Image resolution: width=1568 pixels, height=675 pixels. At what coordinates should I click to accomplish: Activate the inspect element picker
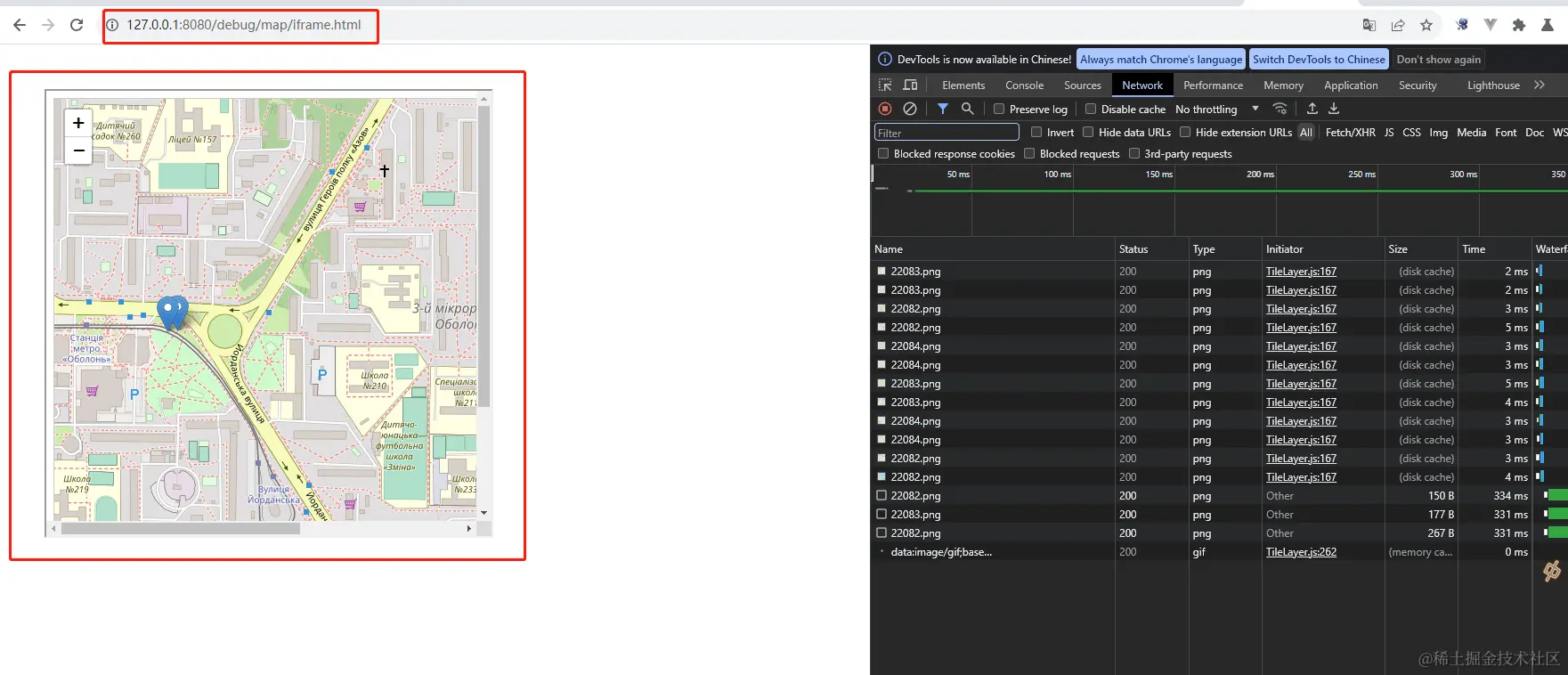pos(885,85)
